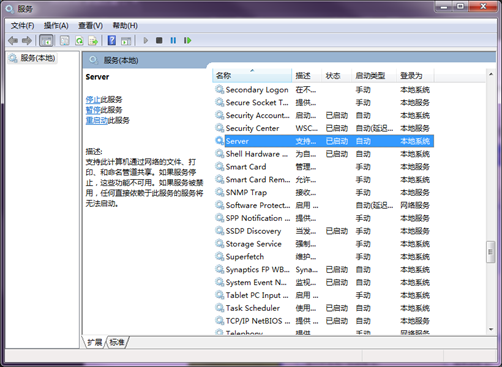Click the 重启动 service link
The height and width of the screenshot is (367, 502).
click(97, 120)
